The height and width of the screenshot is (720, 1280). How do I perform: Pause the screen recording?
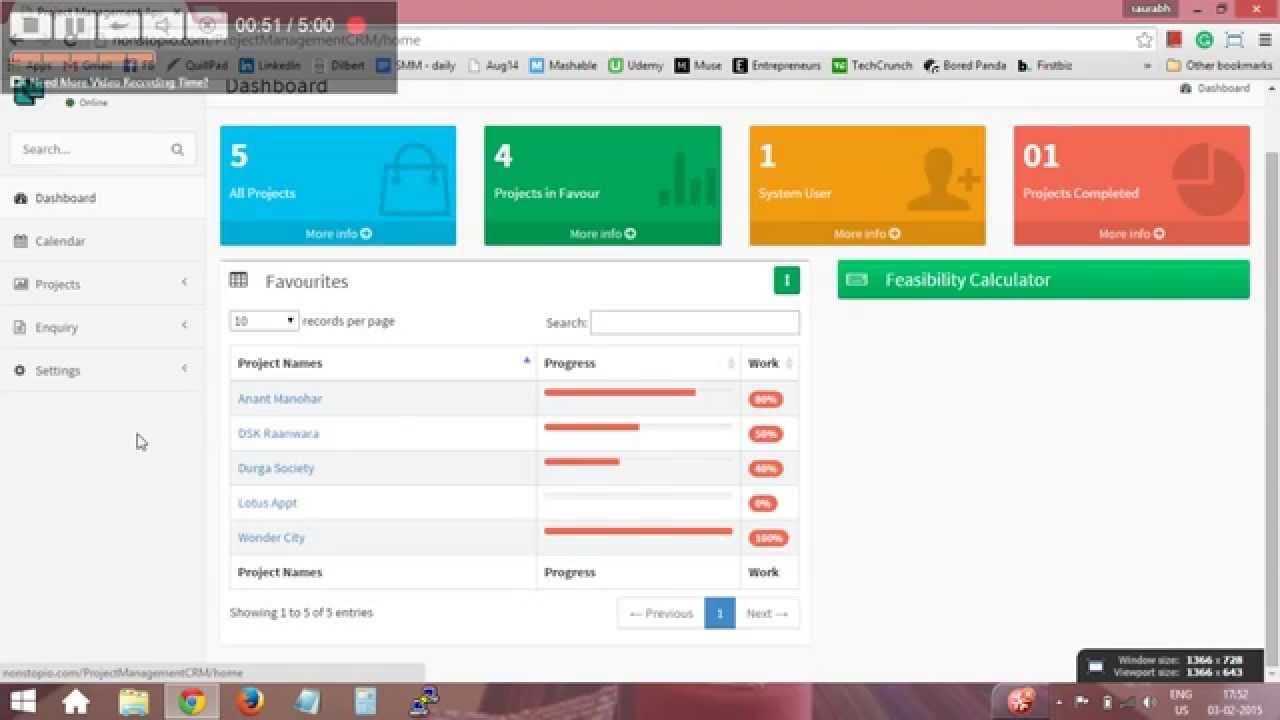76,25
